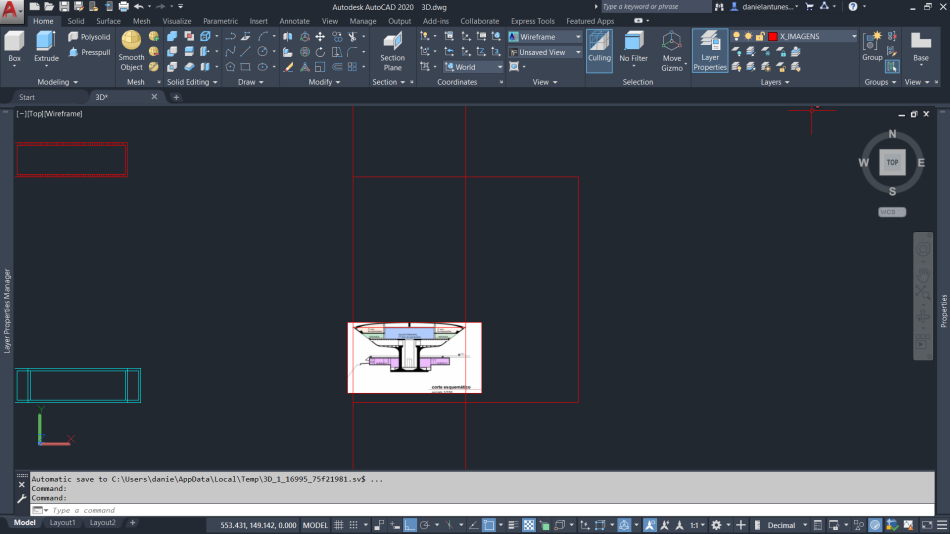The height and width of the screenshot is (534, 950).
Task: Open the Properties side palette
Action: 943,311
